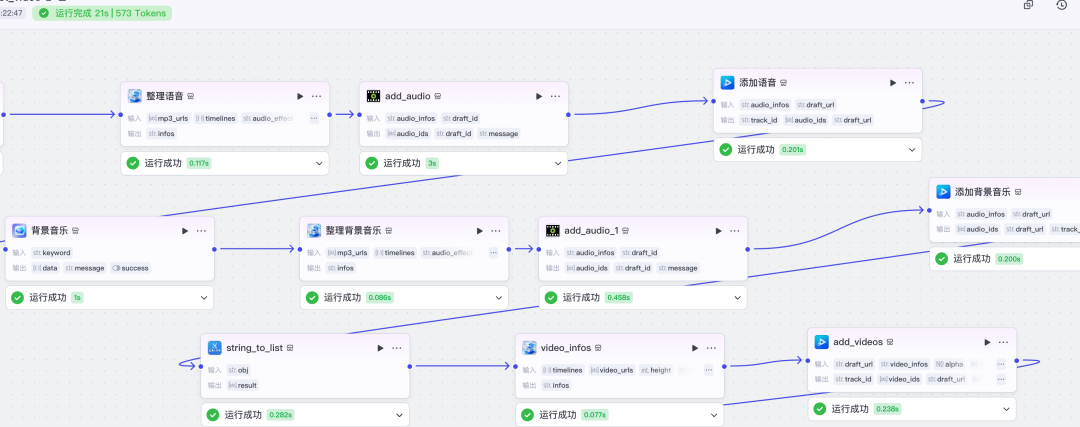
Task: Open more options on add_audio node
Action: (x=555, y=96)
